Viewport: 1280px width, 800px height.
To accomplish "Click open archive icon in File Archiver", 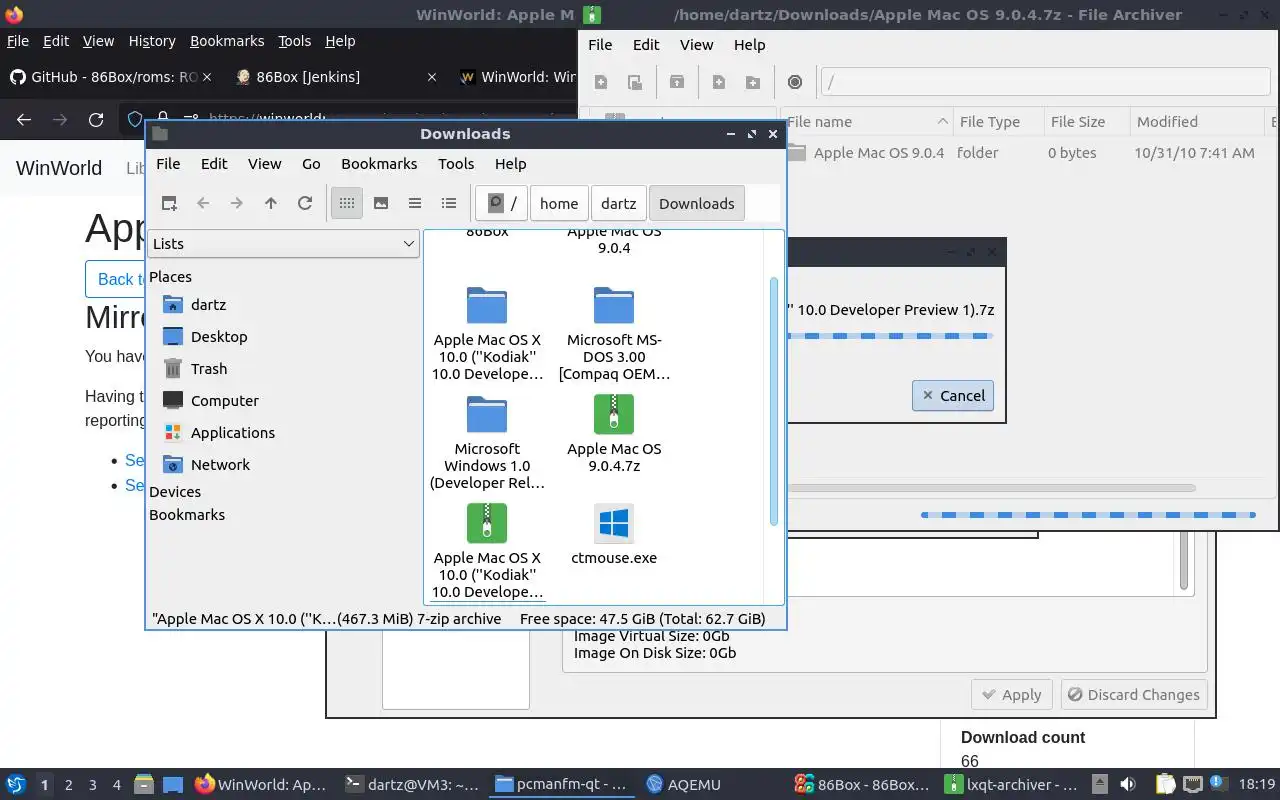I will (x=635, y=82).
